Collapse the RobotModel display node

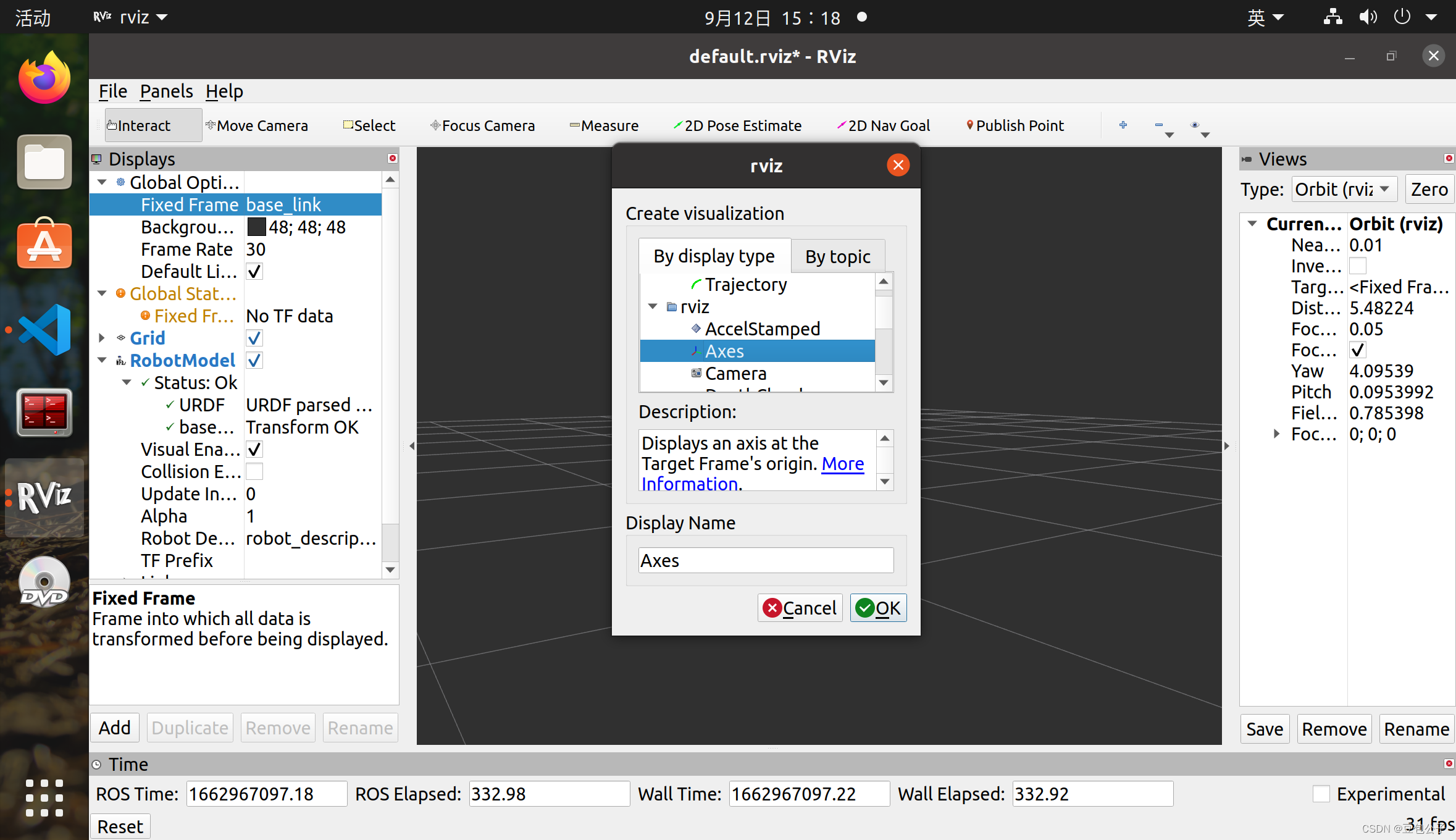coord(102,360)
